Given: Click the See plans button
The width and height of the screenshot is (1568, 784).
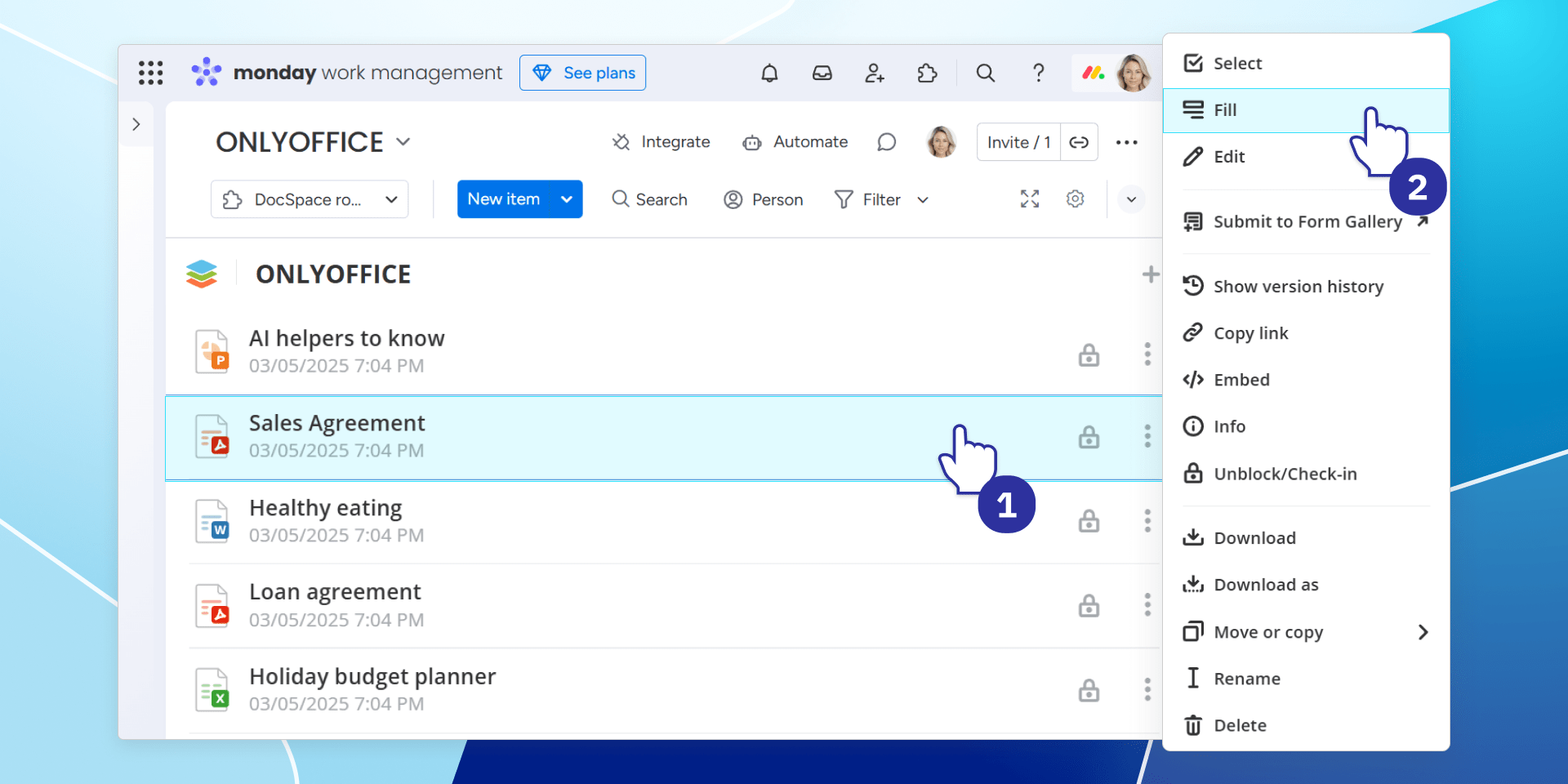Looking at the screenshot, I should click(x=582, y=73).
